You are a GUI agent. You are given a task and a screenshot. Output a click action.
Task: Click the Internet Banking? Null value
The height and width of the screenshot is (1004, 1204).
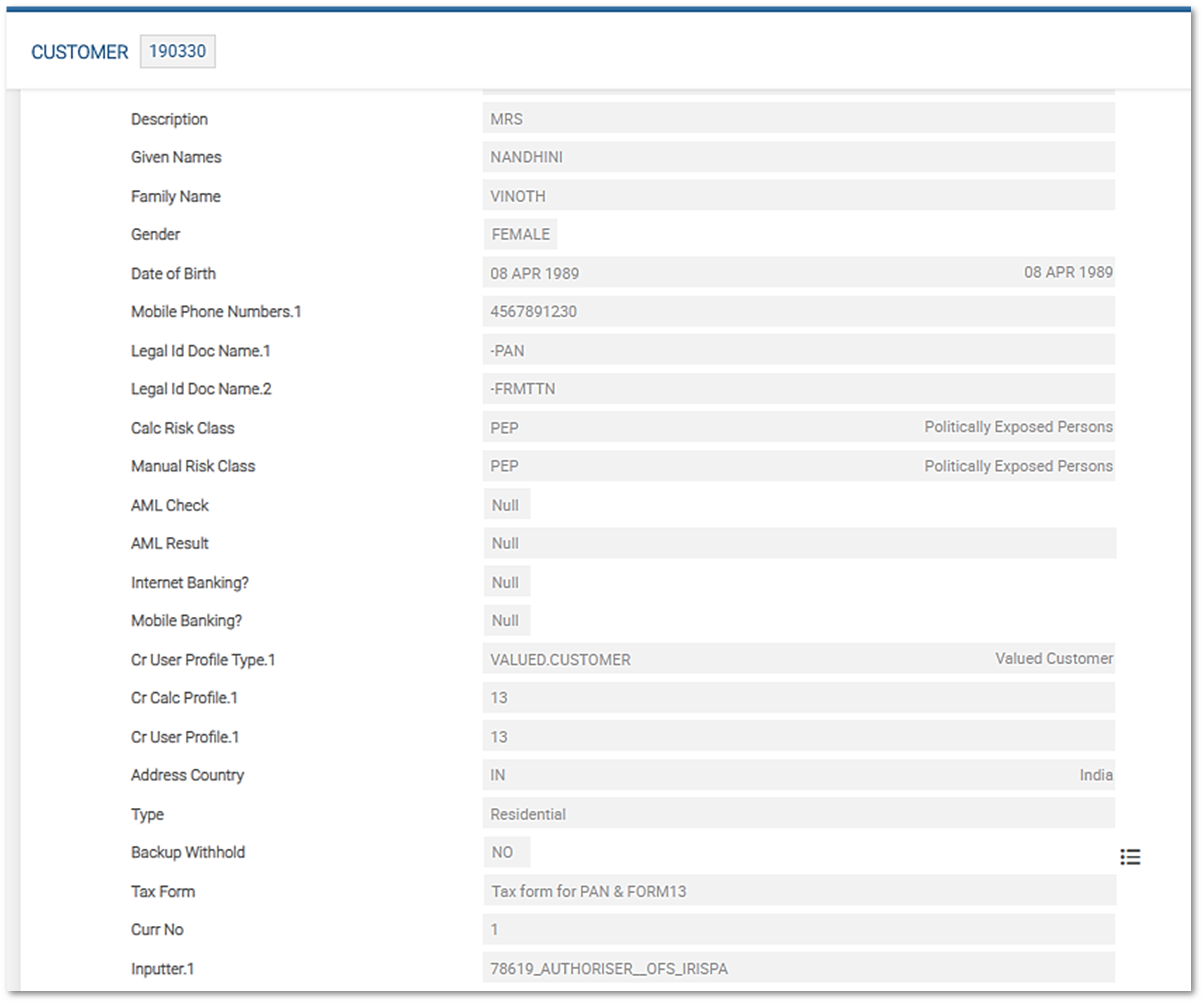pyautogui.click(x=507, y=582)
